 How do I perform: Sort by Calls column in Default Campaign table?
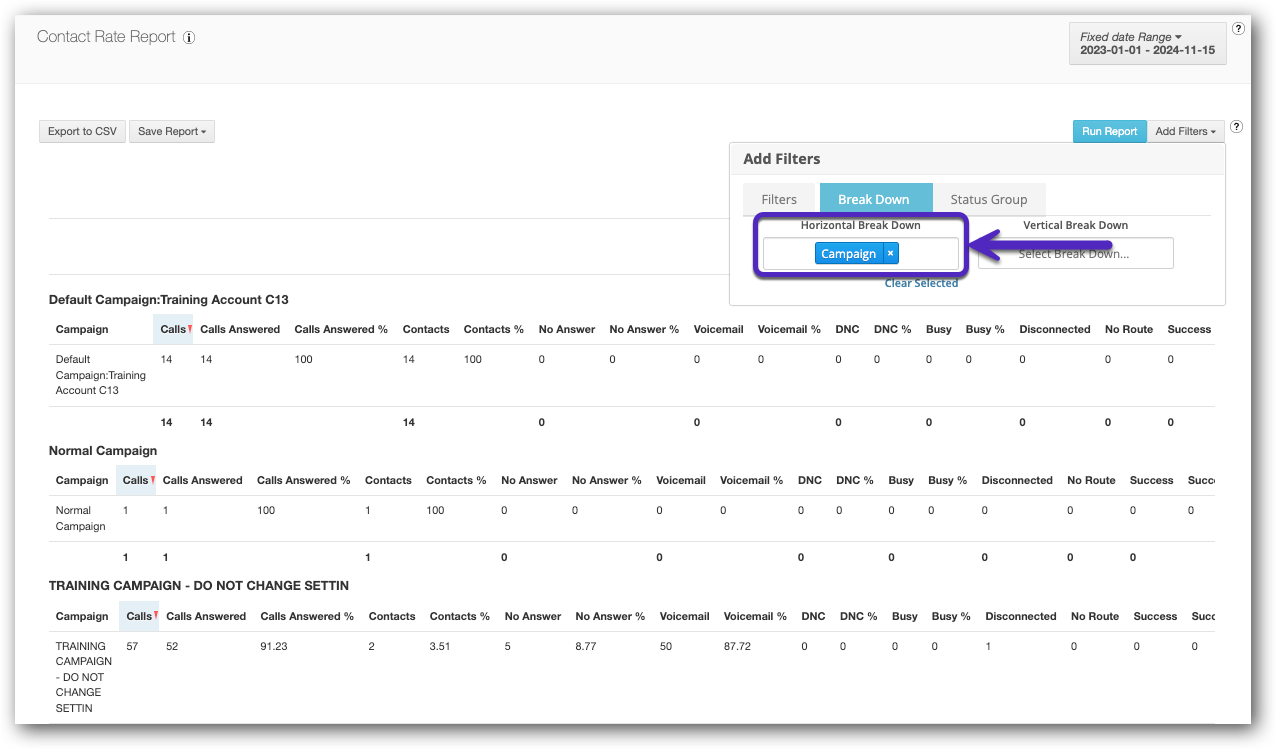pyautogui.click(x=173, y=329)
